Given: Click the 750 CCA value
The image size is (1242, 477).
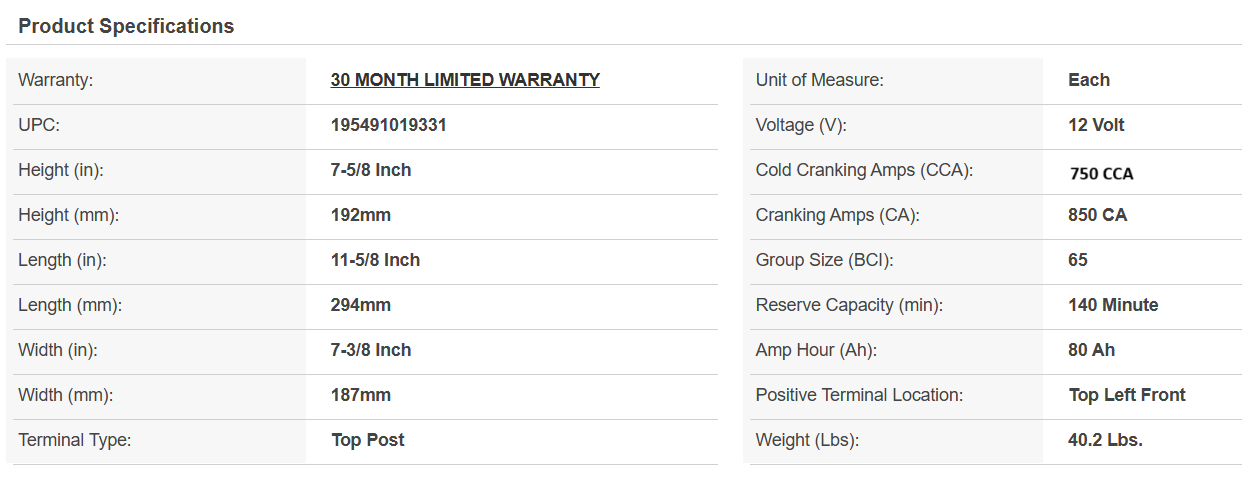Looking at the screenshot, I should [1102, 173].
